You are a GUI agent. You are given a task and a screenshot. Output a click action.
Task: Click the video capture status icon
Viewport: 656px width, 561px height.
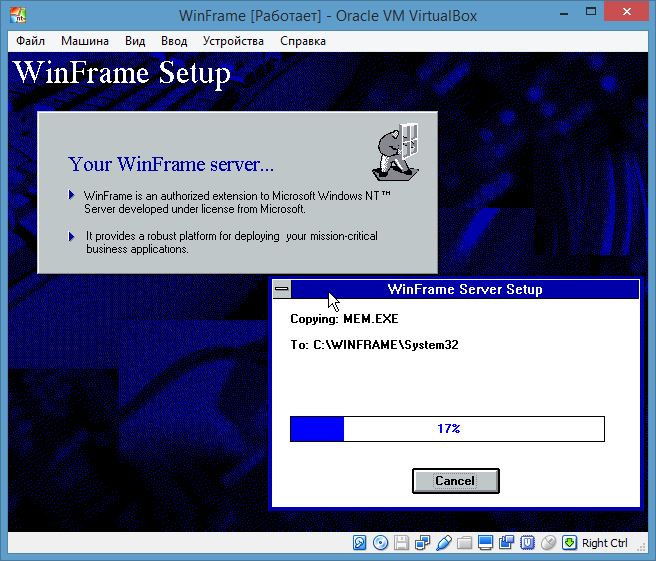click(506, 543)
